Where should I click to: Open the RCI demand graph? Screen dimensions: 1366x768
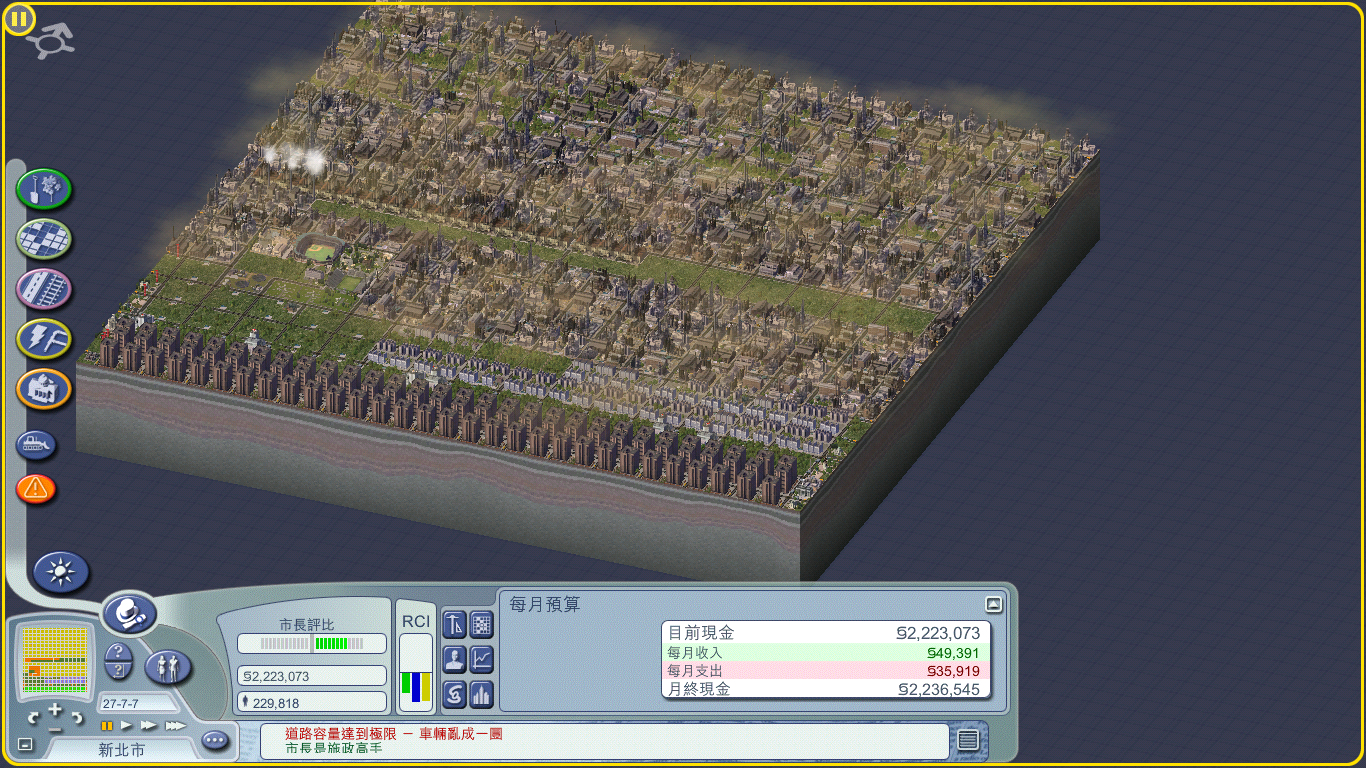(x=416, y=671)
